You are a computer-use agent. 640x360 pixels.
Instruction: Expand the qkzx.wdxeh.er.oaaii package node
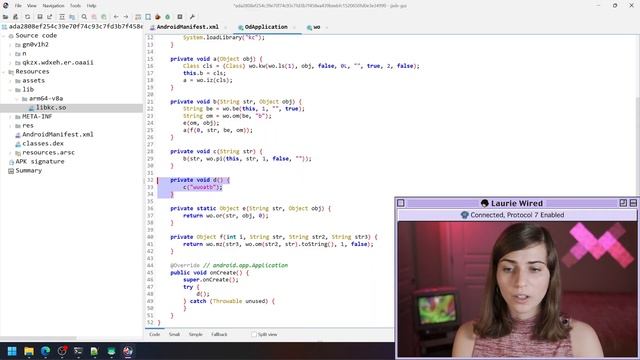[11, 63]
